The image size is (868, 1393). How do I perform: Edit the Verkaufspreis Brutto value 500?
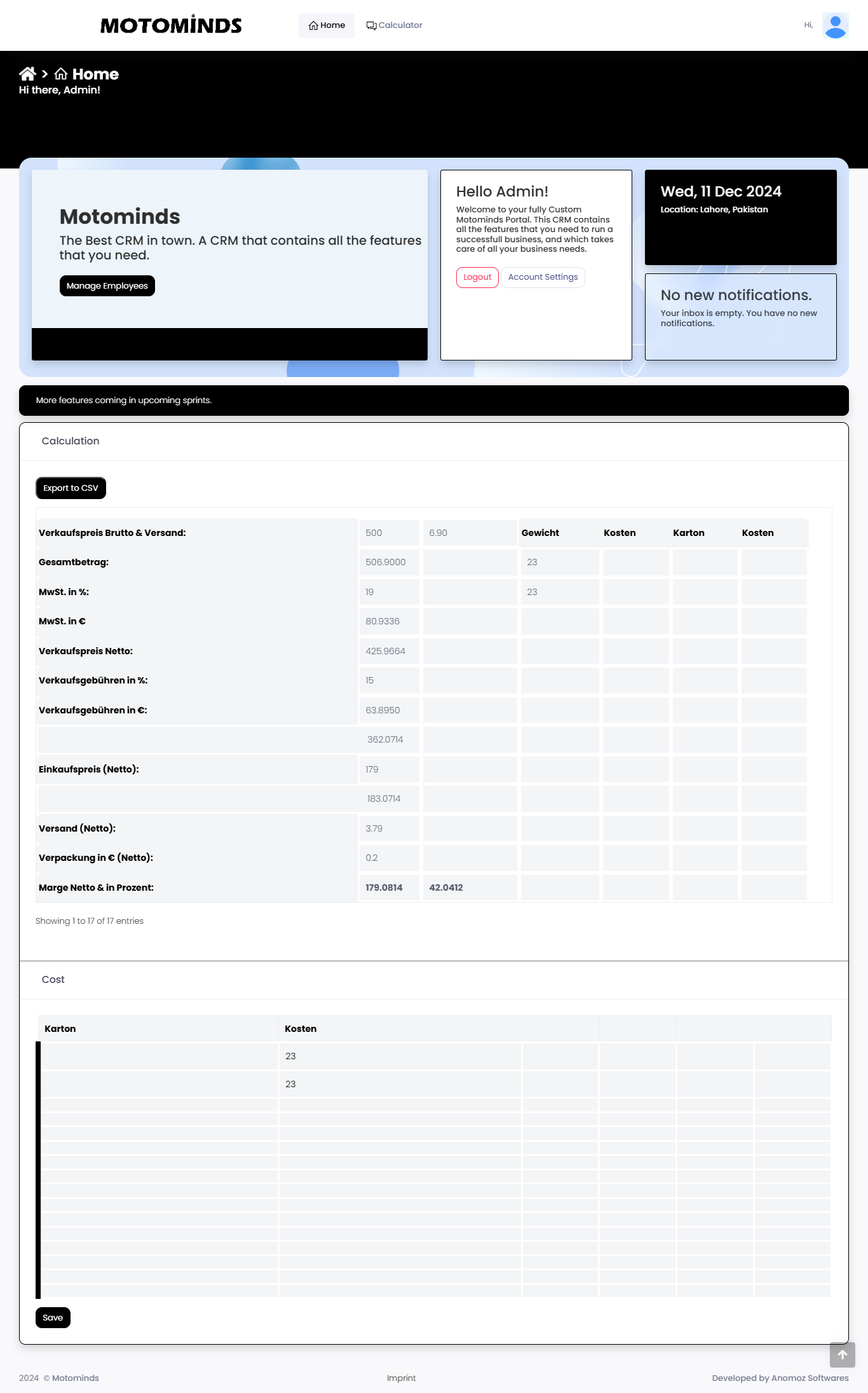[389, 533]
